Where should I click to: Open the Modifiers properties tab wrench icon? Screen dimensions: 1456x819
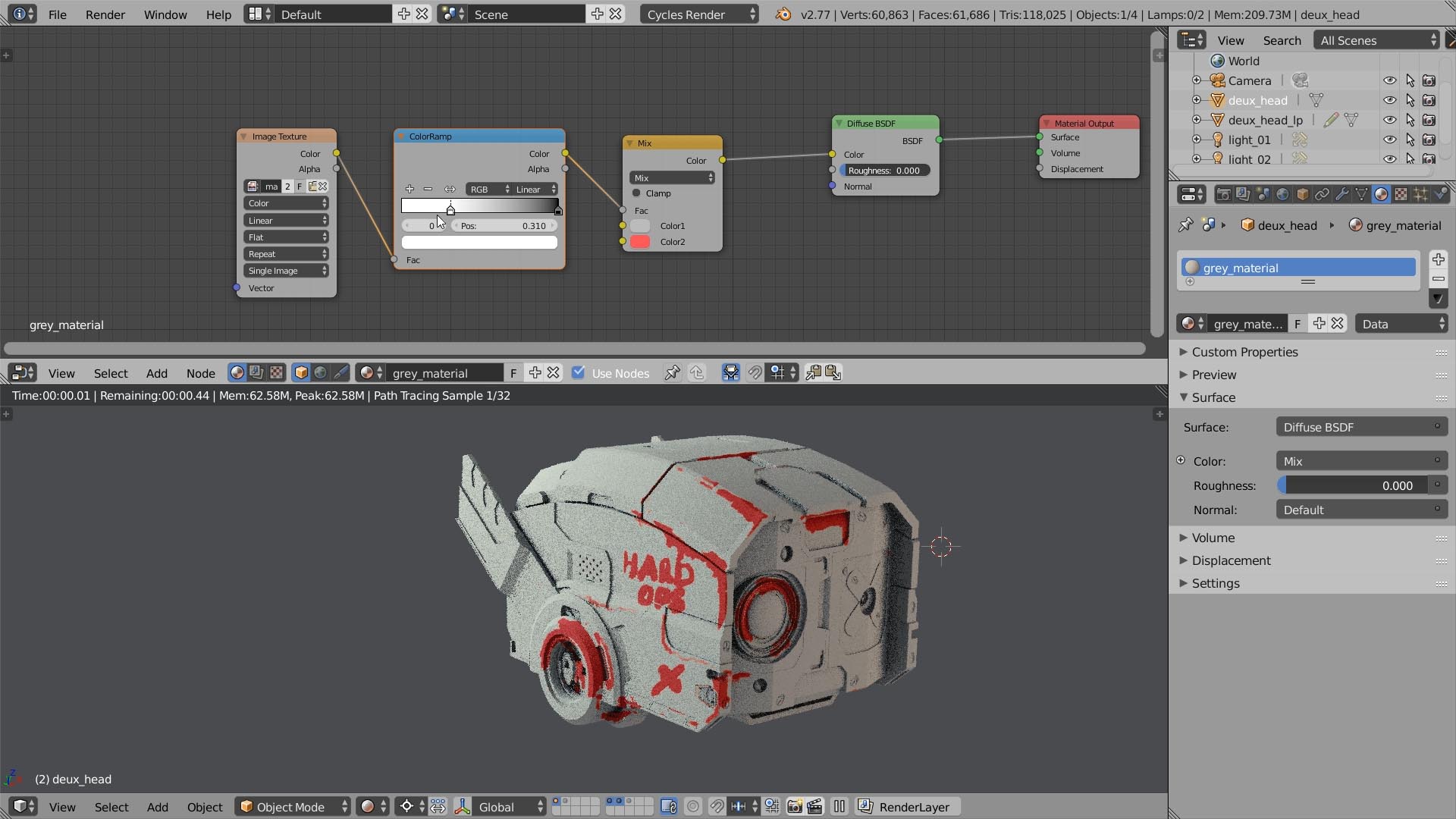pos(1341,195)
